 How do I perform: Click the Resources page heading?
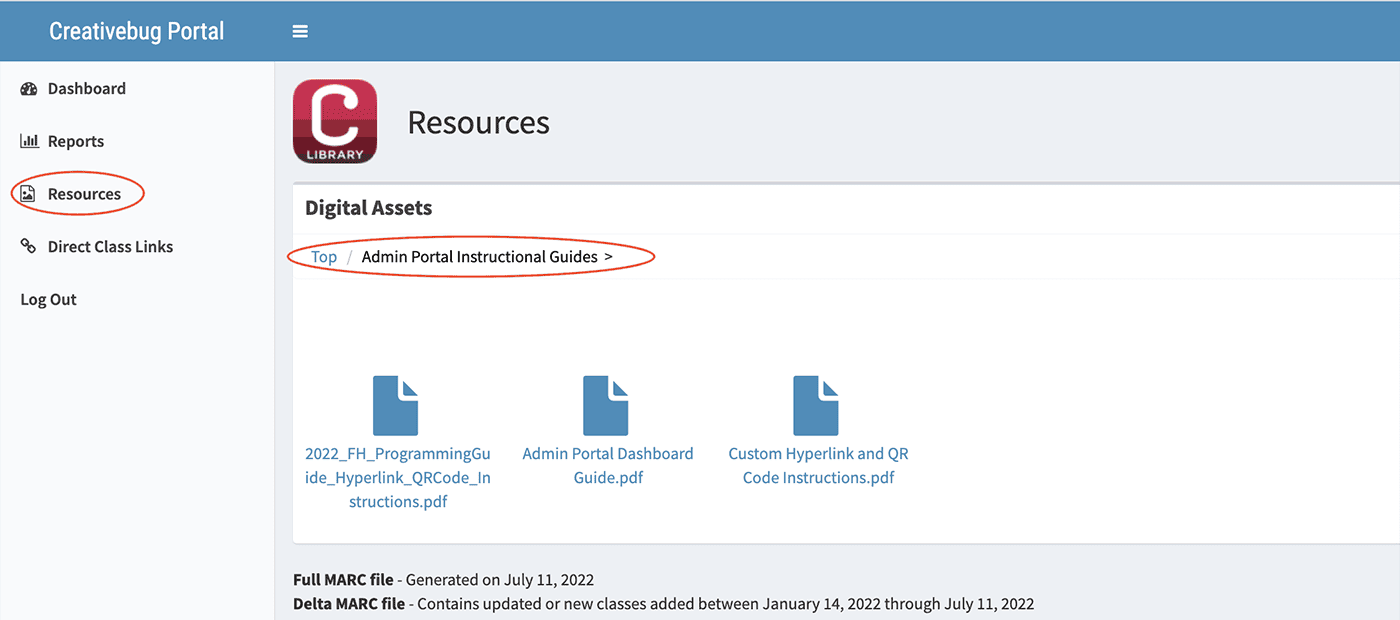479,122
